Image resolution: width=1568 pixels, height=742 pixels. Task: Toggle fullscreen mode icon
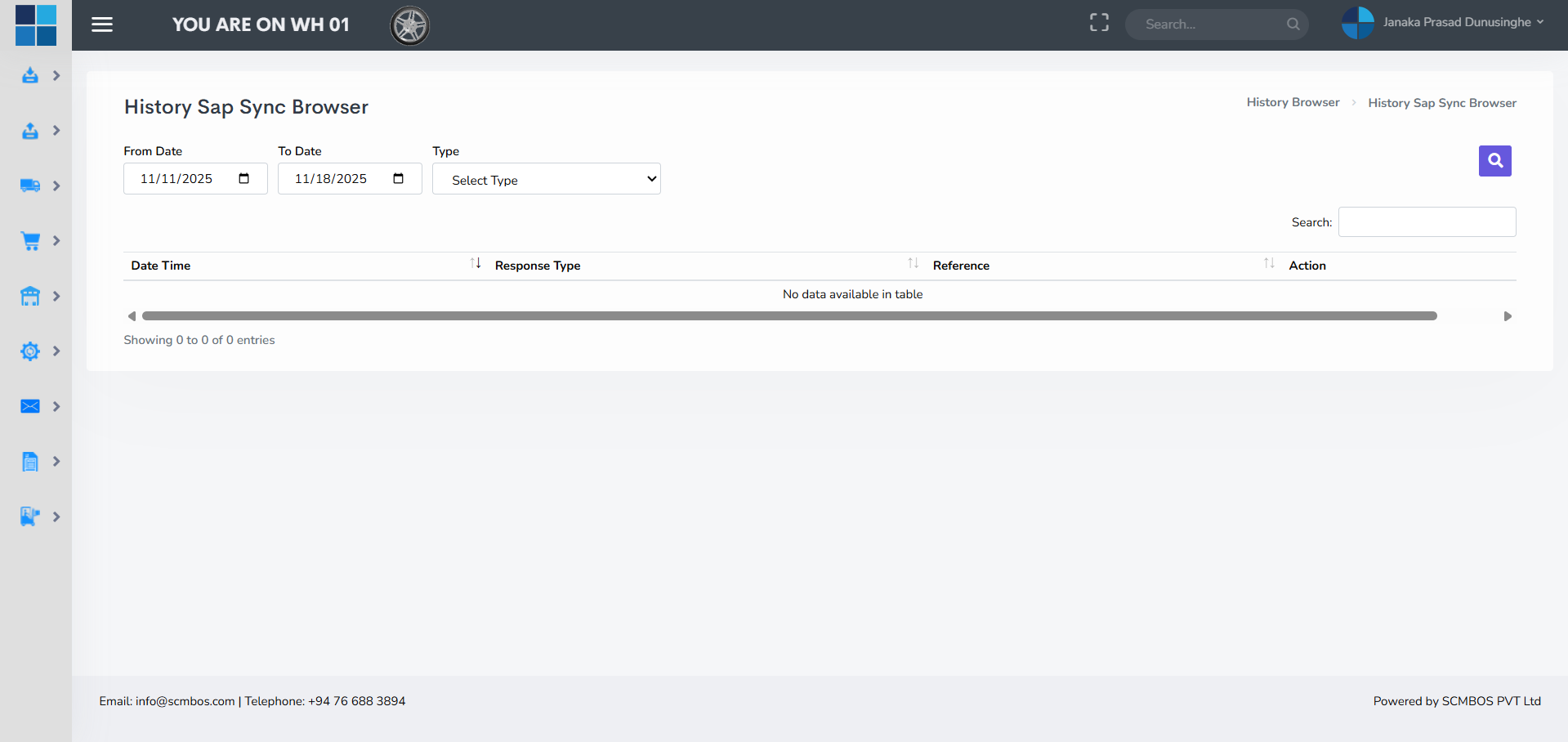(x=1099, y=23)
